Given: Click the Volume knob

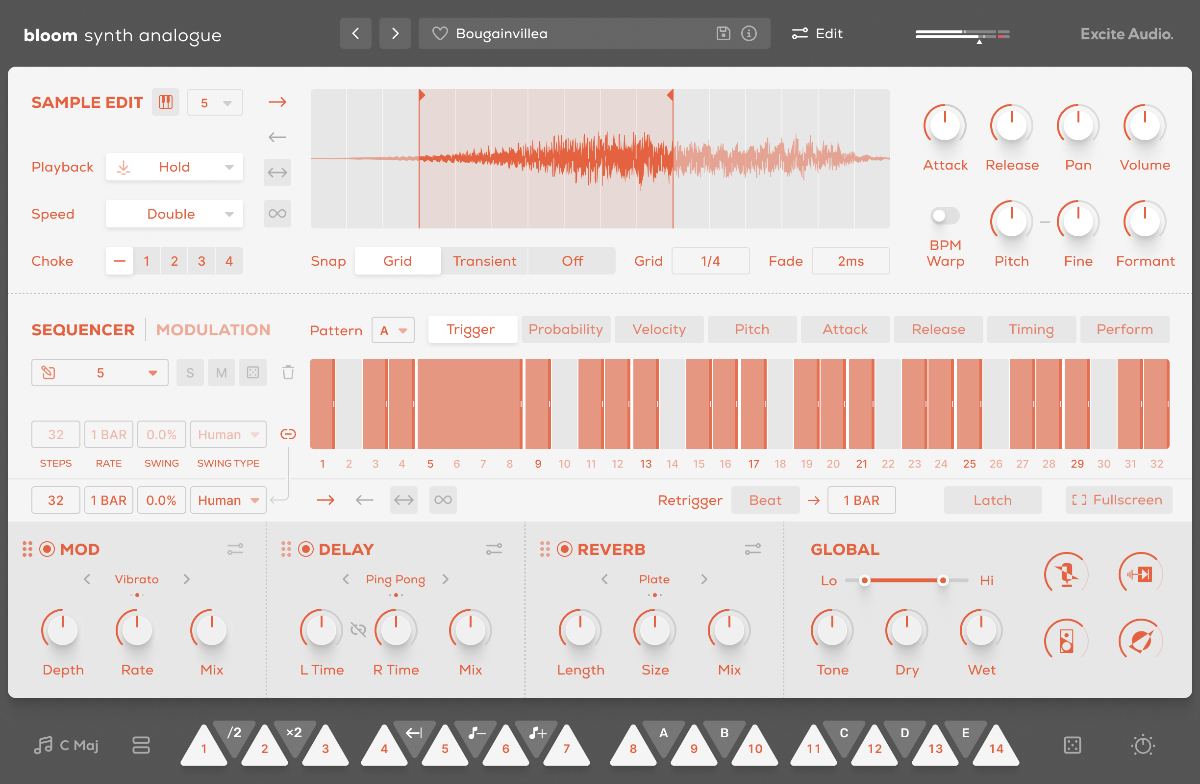Looking at the screenshot, I should point(1145,126).
